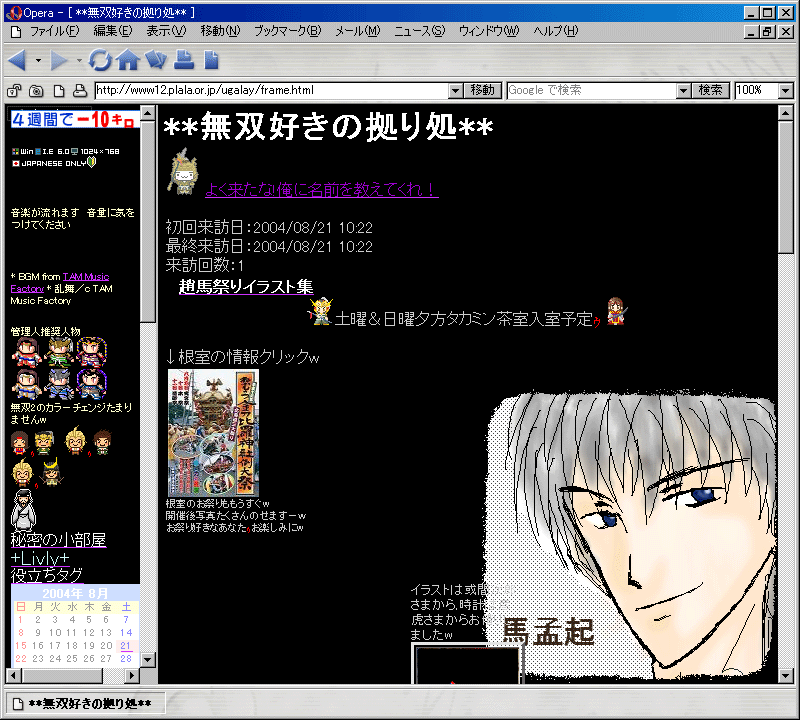The height and width of the screenshot is (720, 800).
Task: Click the sidebar frame scroll-up arrow
Action: coord(147,113)
